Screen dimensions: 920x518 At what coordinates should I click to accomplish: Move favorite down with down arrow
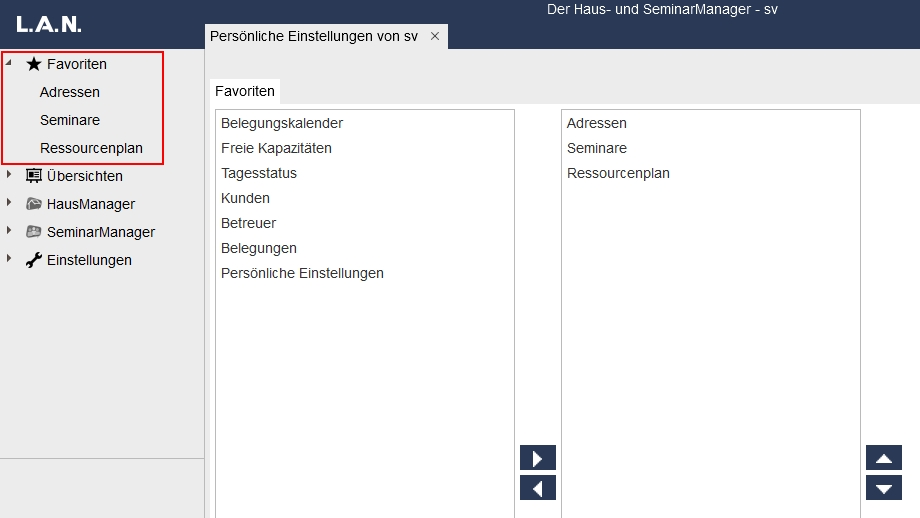point(884,488)
